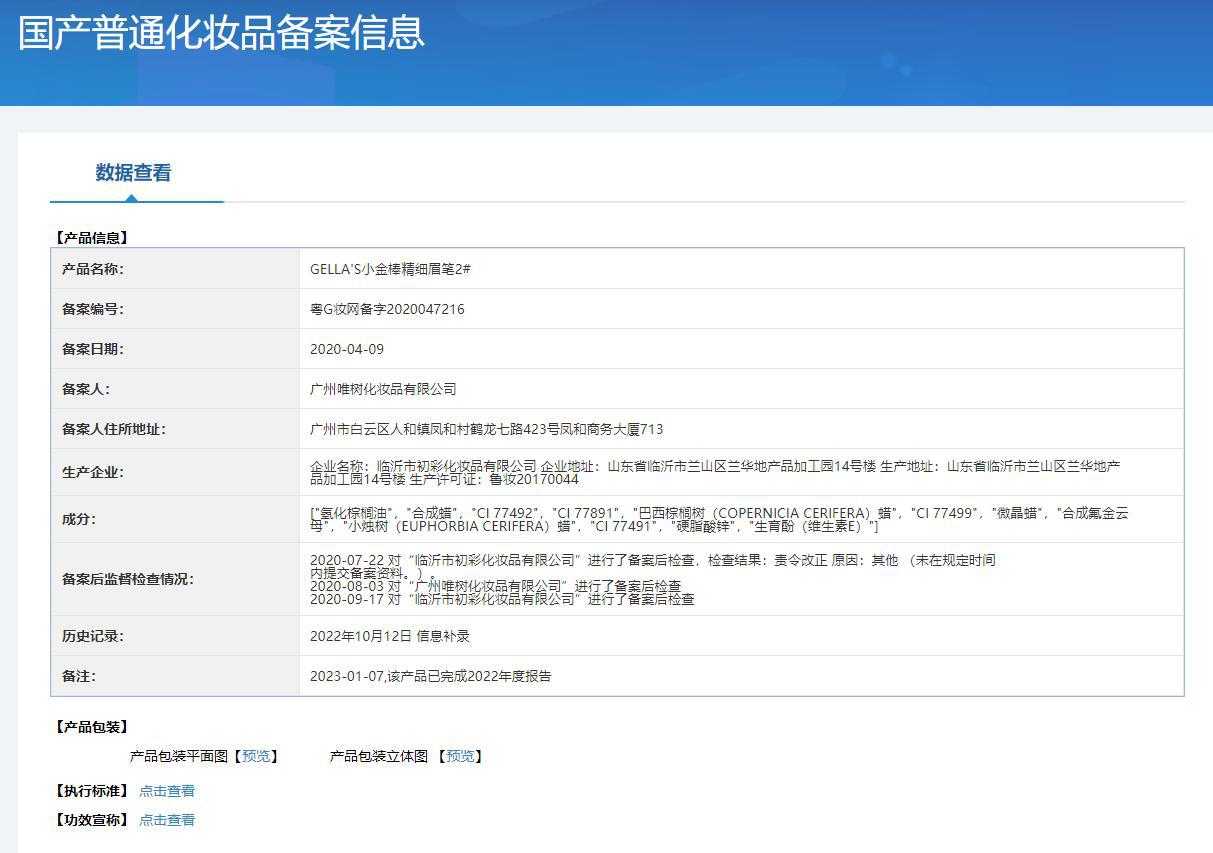
Task: Select filing date 2020-04-09
Action: (347, 349)
